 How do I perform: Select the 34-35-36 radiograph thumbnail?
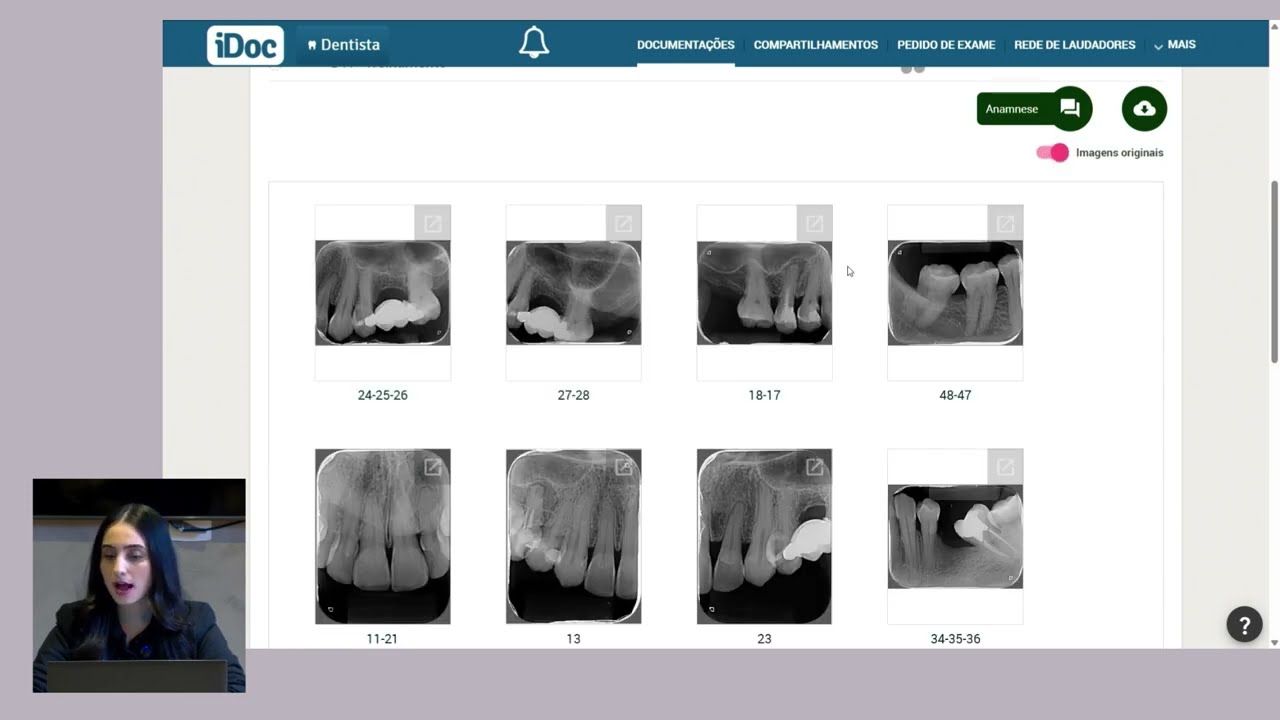(955, 537)
